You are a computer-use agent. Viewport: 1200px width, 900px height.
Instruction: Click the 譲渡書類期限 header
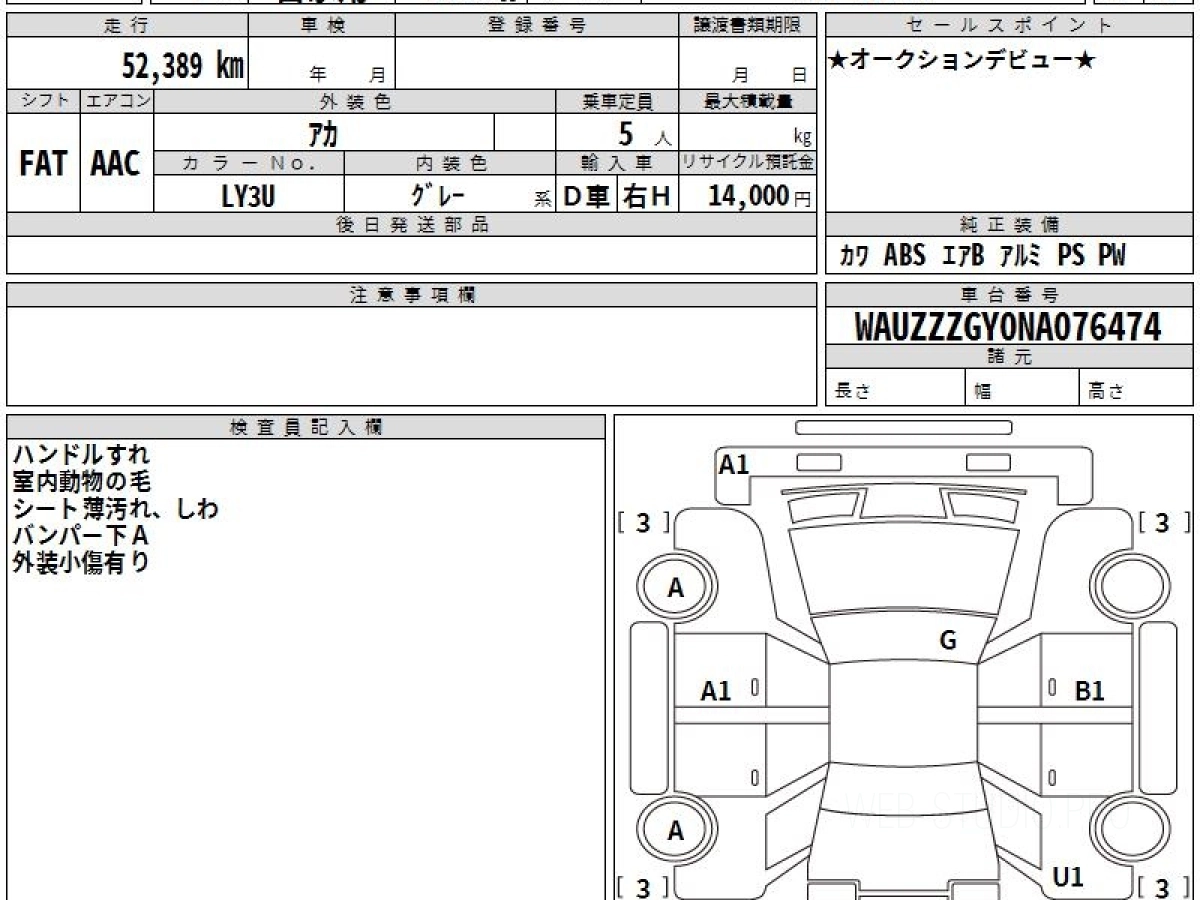tap(748, 26)
